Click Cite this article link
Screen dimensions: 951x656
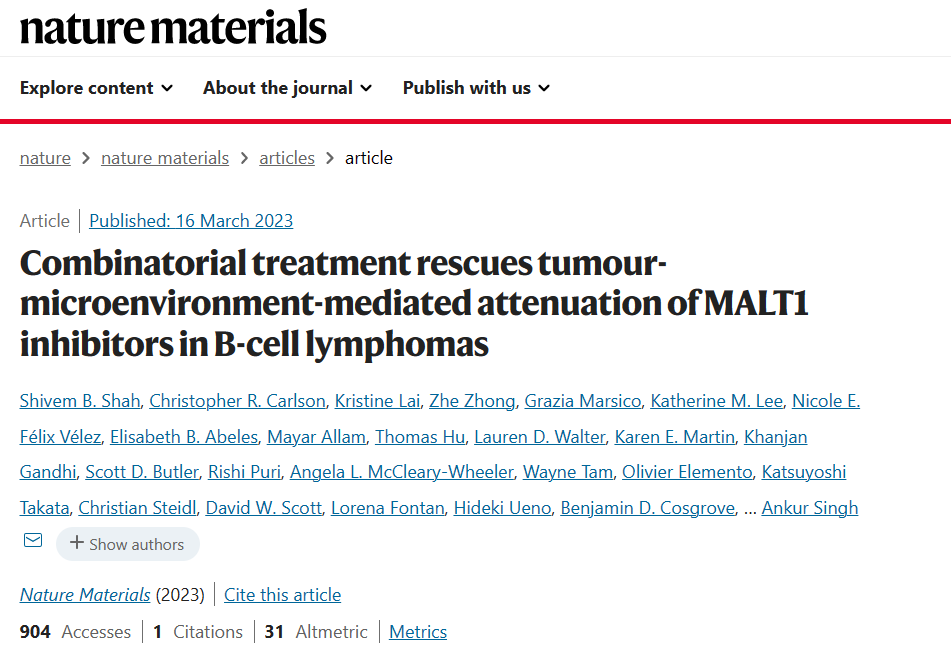point(283,595)
